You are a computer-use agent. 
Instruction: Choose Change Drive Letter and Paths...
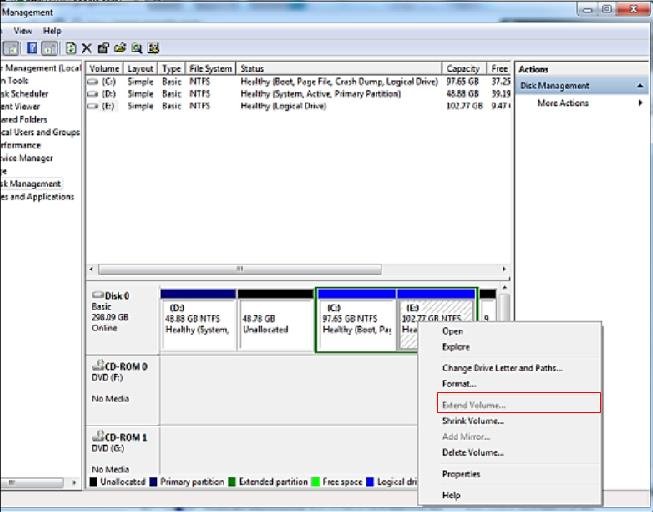tap(502, 368)
